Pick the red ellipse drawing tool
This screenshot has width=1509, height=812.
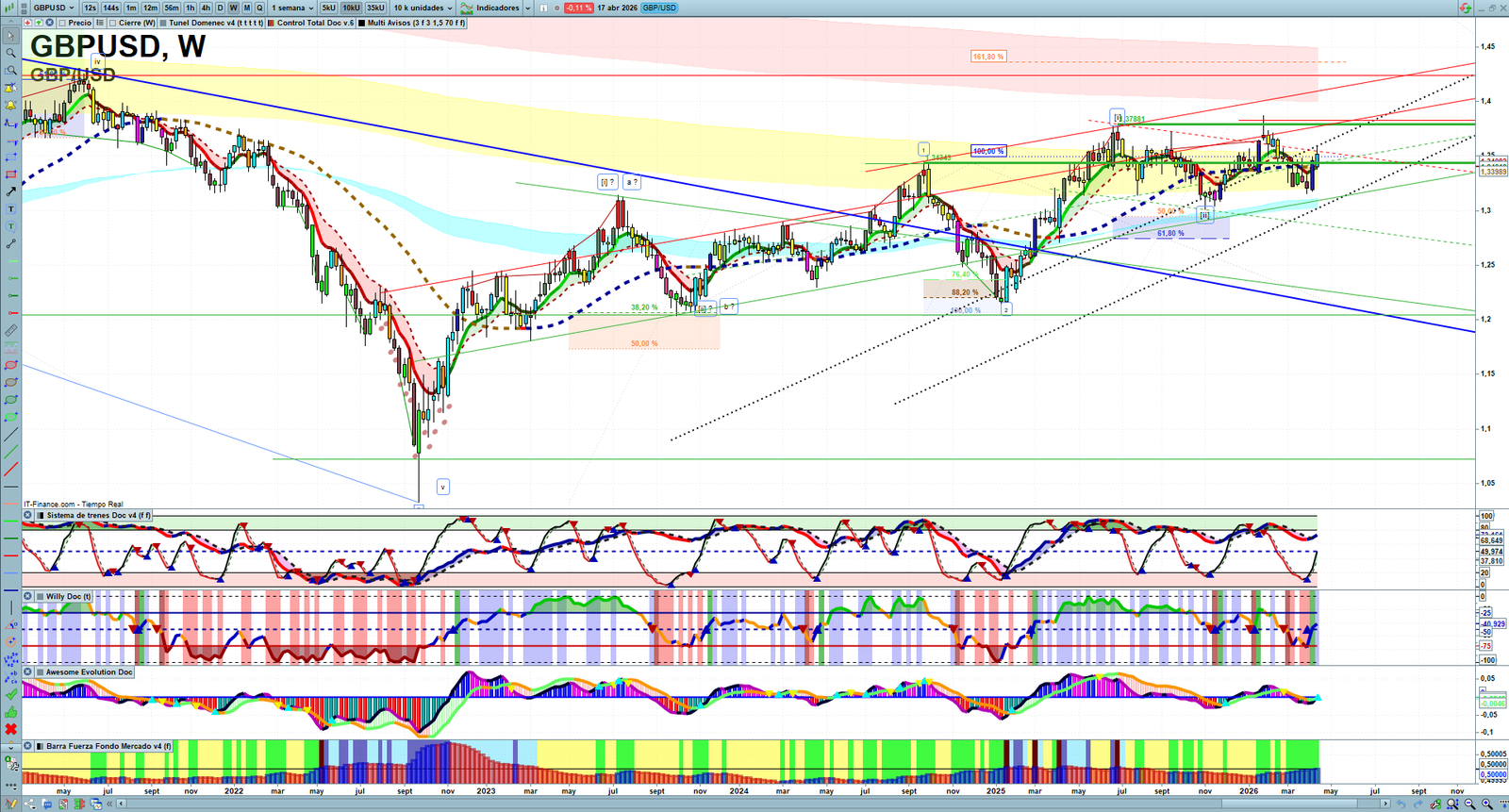(x=10, y=365)
